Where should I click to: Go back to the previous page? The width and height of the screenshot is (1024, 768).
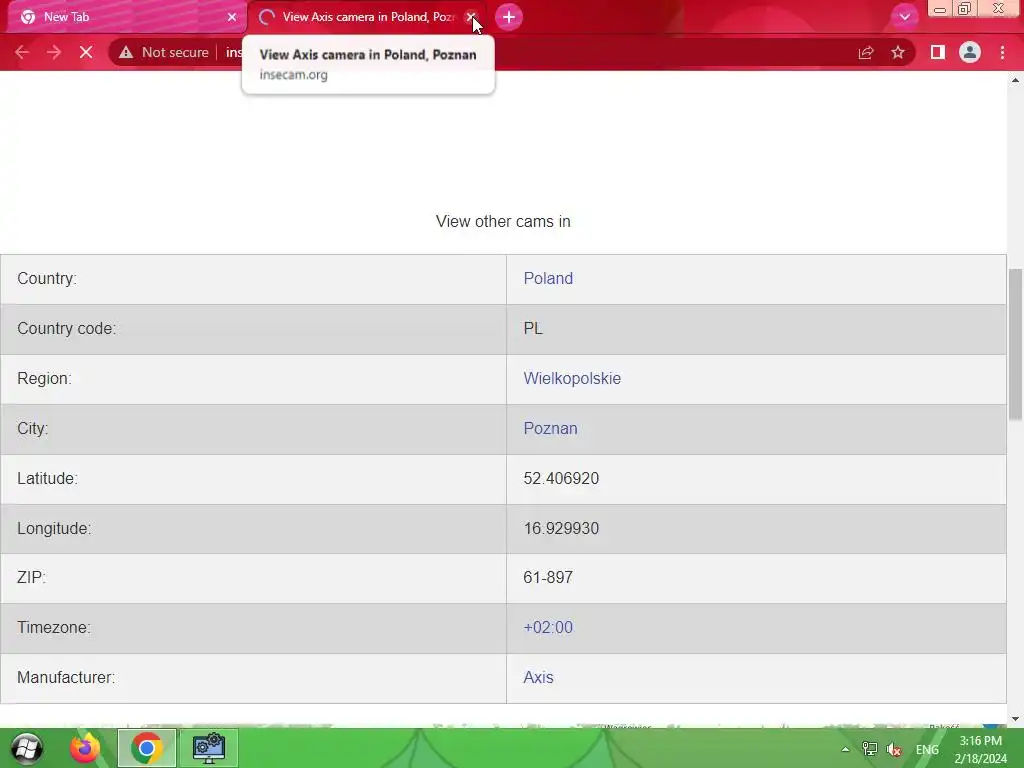(x=22, y=52)
